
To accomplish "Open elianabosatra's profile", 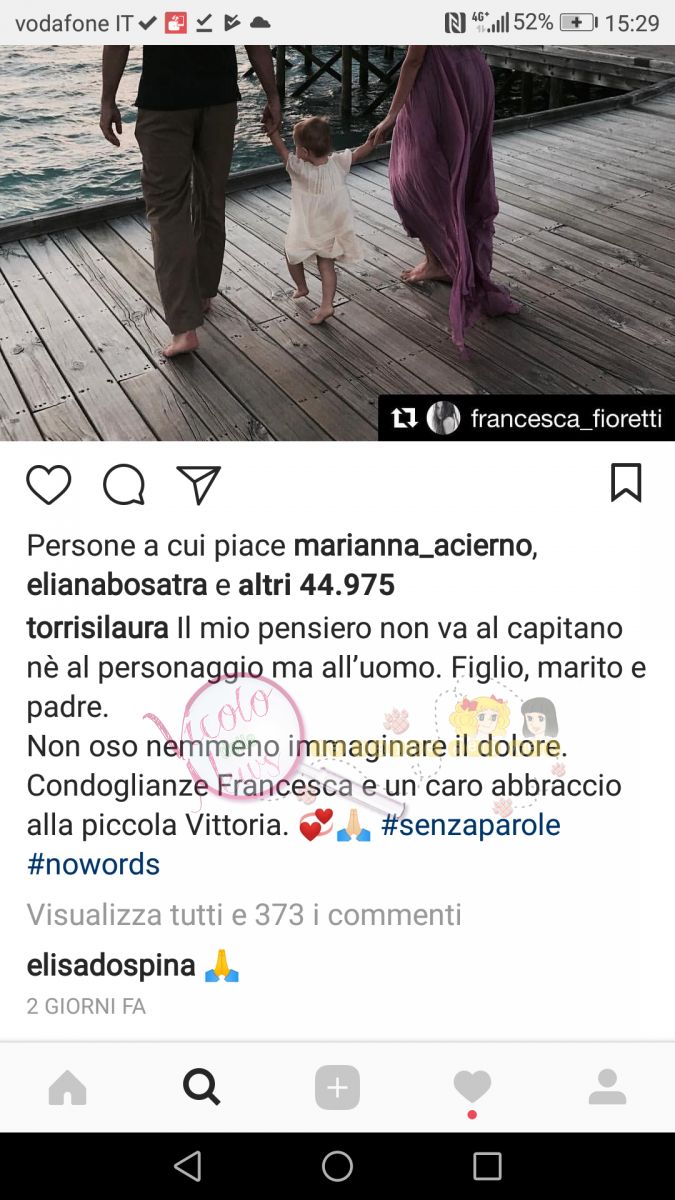I will click(117, 585).
